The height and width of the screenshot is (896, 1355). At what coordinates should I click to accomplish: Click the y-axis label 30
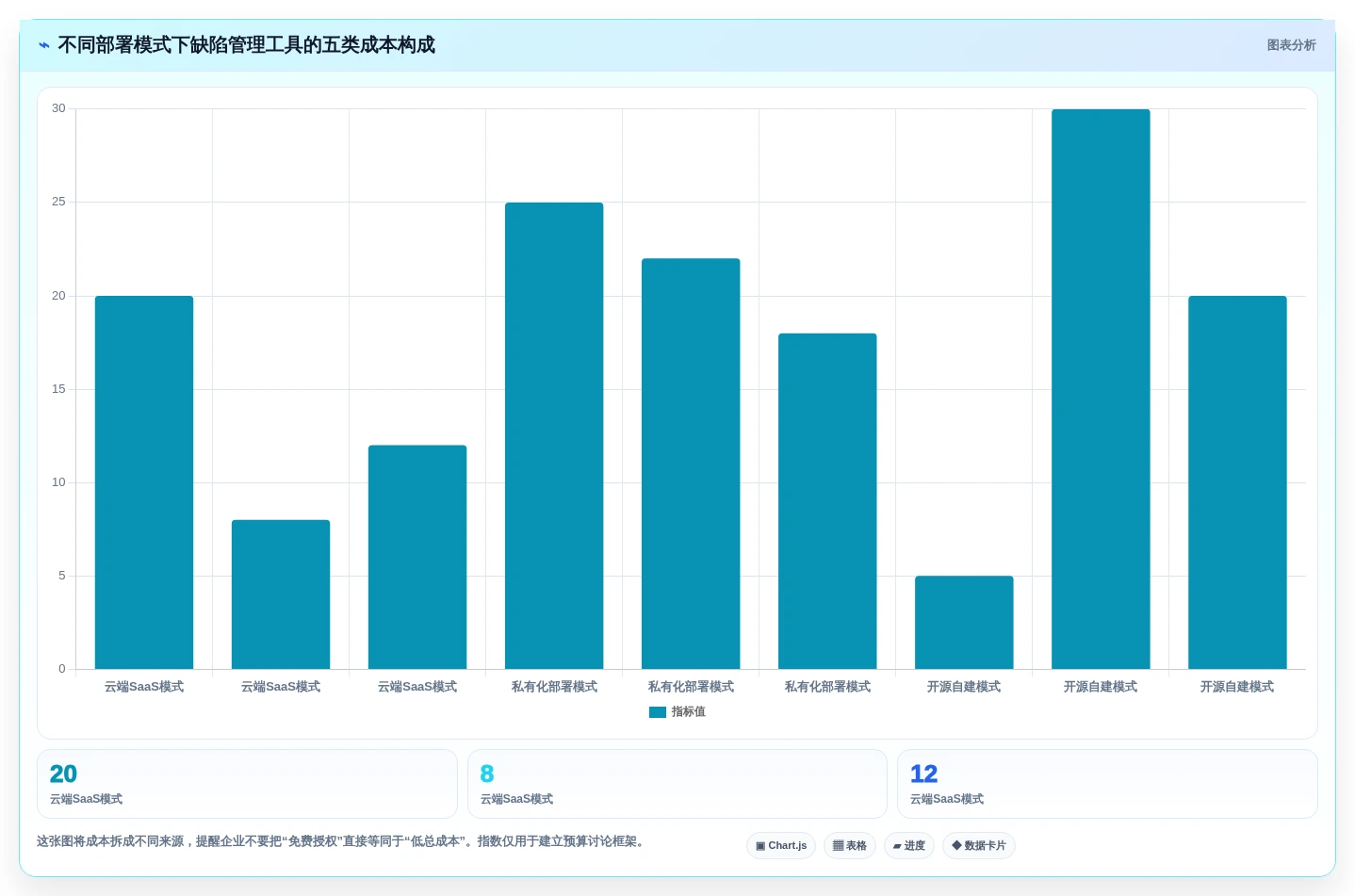pyautogui.click(x=58, y=108)
